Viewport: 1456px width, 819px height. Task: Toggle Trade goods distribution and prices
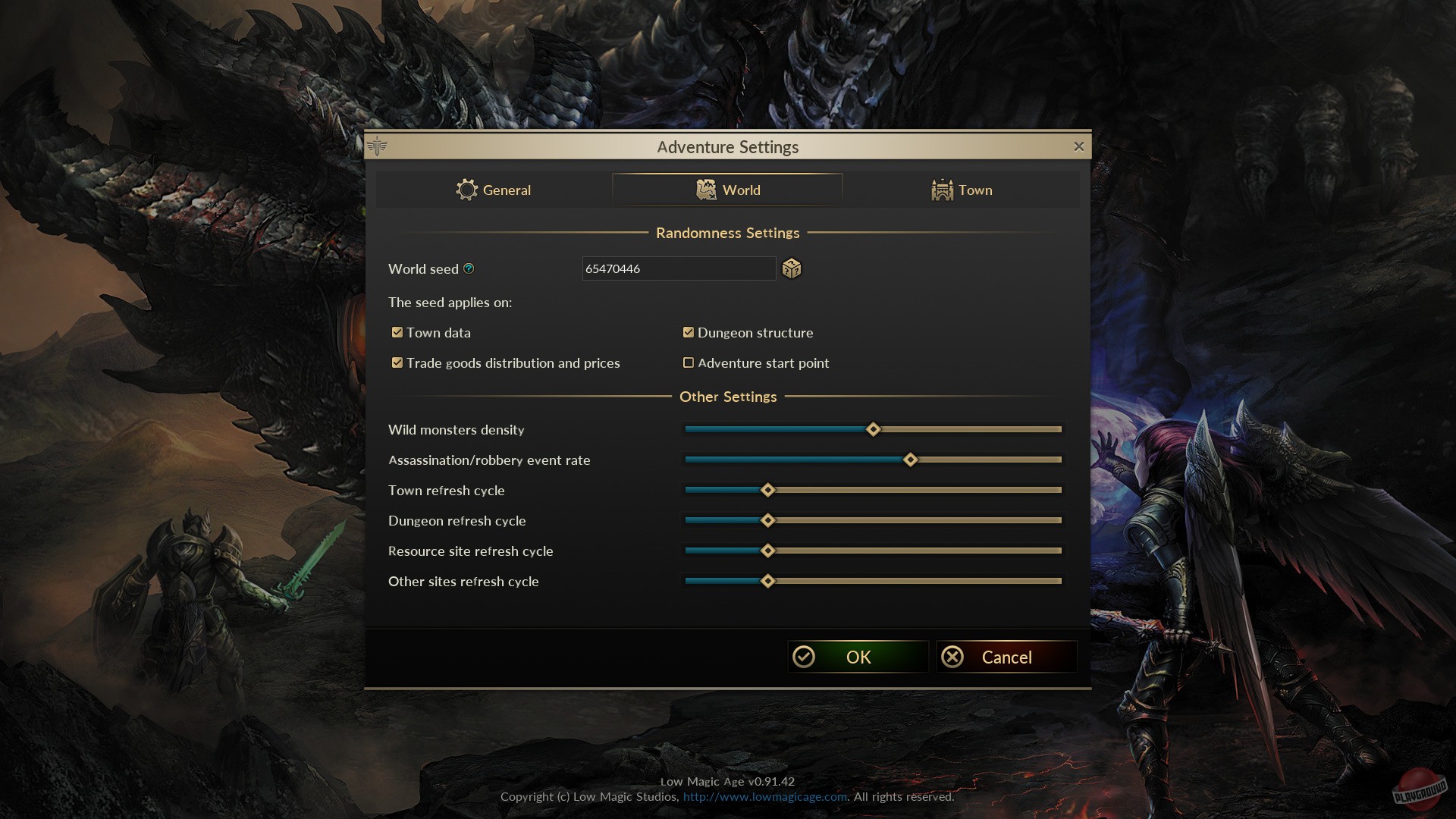click(397, 362)
